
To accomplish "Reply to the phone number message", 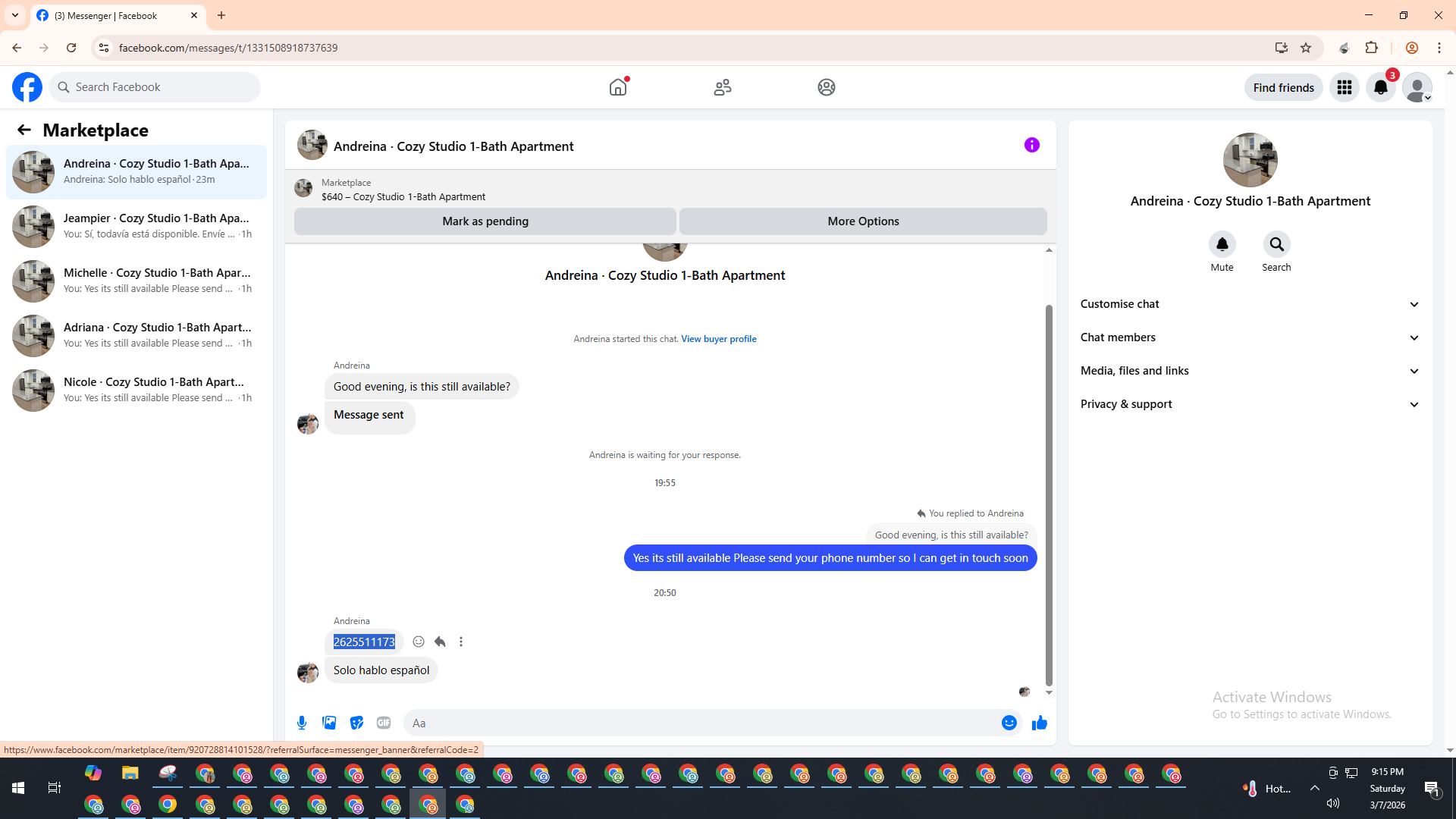I will click(x=440, y=642).
